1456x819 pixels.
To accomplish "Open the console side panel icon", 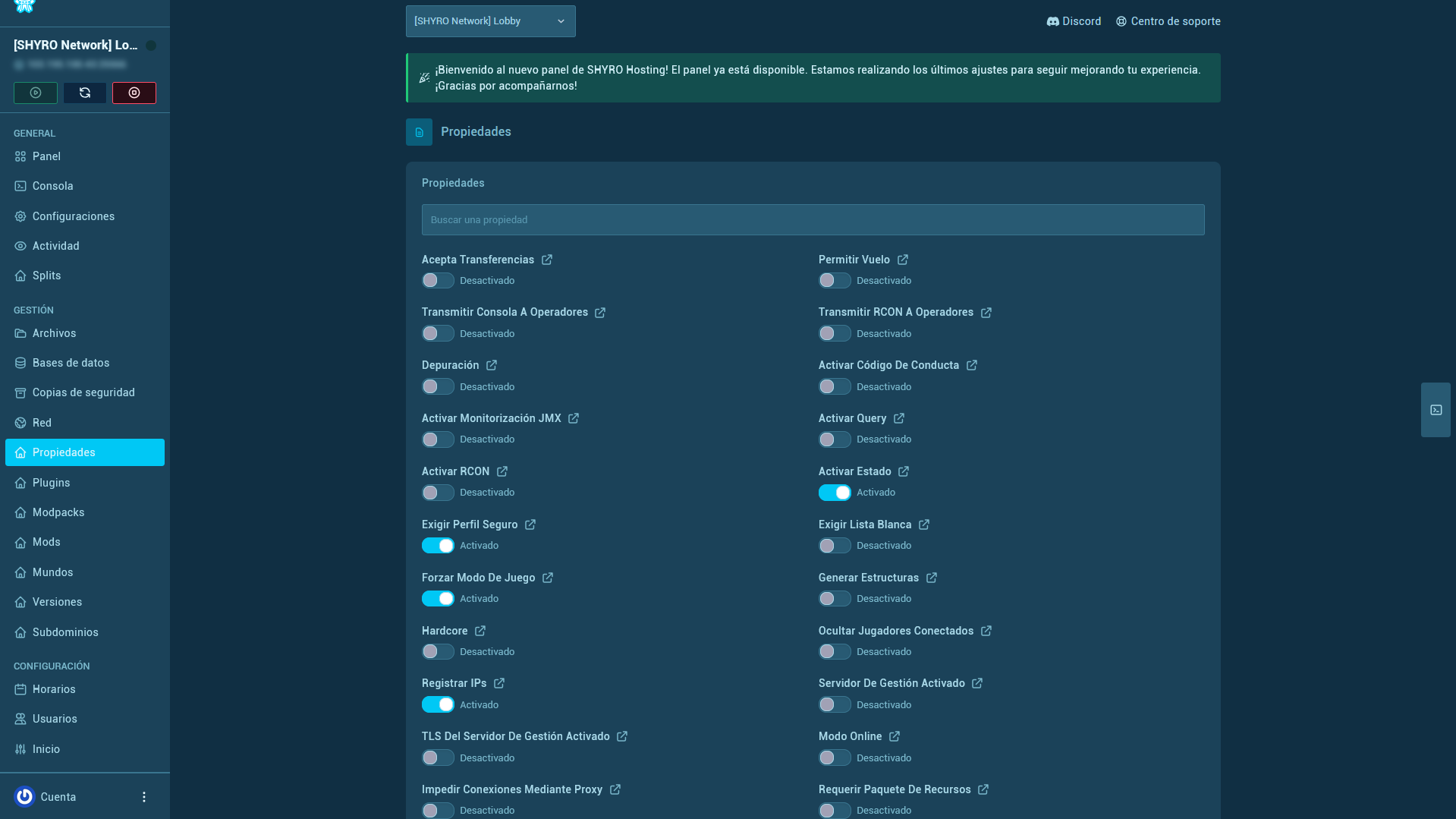I will [x=1436, y=410].
